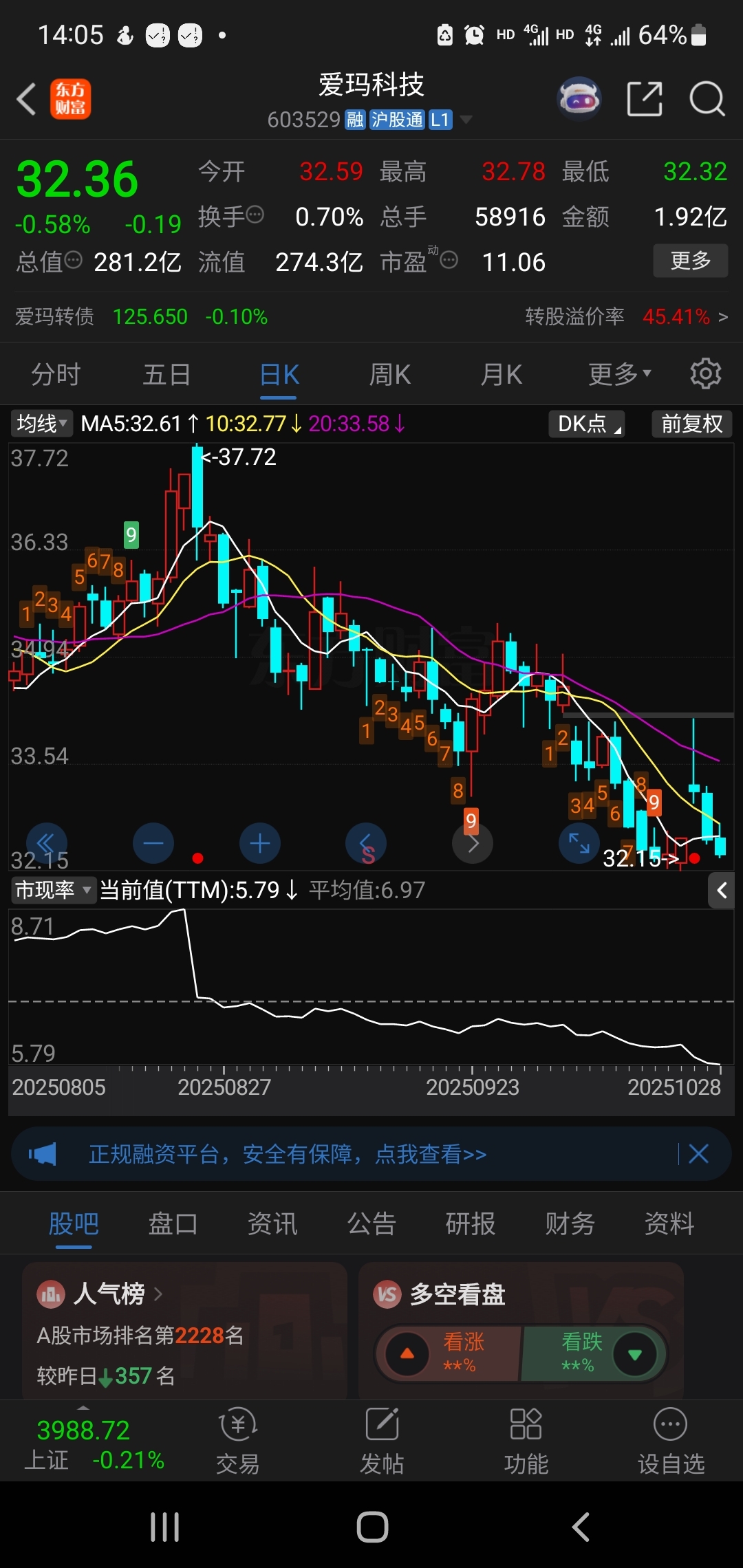The width and height of the screenshot is (743, 1568).
Task: Expand 人气榜 chevron
Action: click(x=158, y=1294)
